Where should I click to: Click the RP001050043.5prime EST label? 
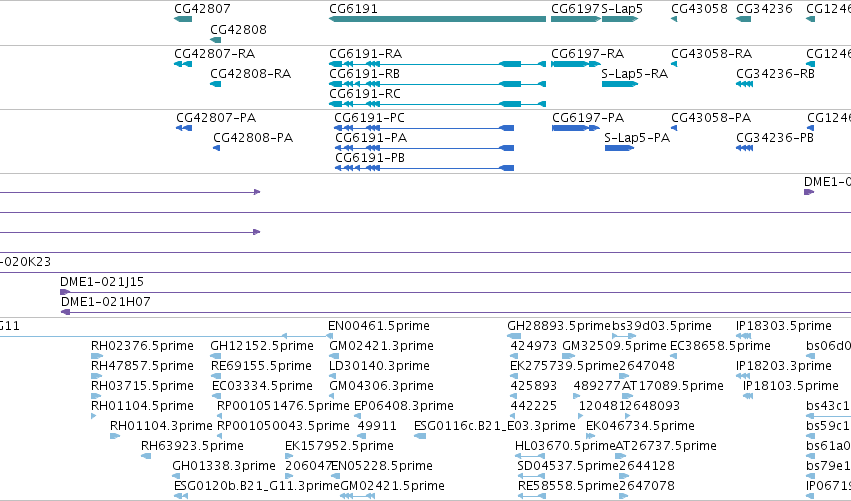click(x=283, y=426)
